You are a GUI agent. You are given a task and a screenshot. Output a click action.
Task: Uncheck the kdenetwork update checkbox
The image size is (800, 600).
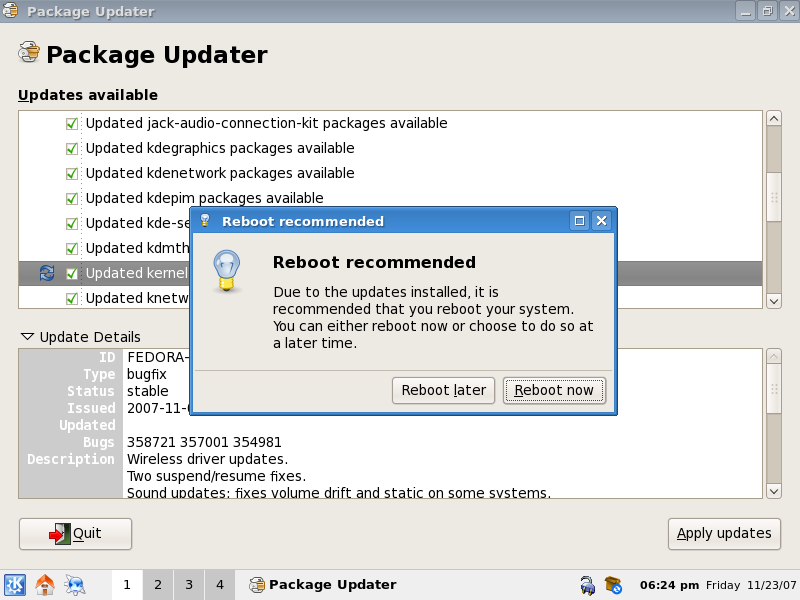click(x=72, y=173)
